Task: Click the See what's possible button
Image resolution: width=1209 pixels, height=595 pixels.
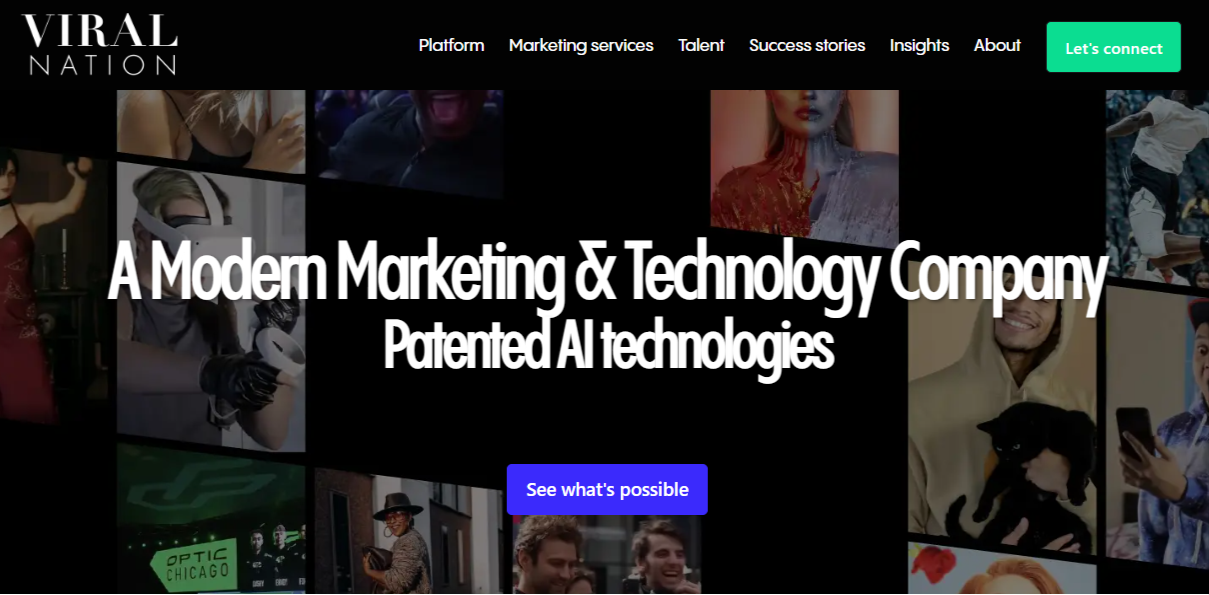Action: point(607,489)
